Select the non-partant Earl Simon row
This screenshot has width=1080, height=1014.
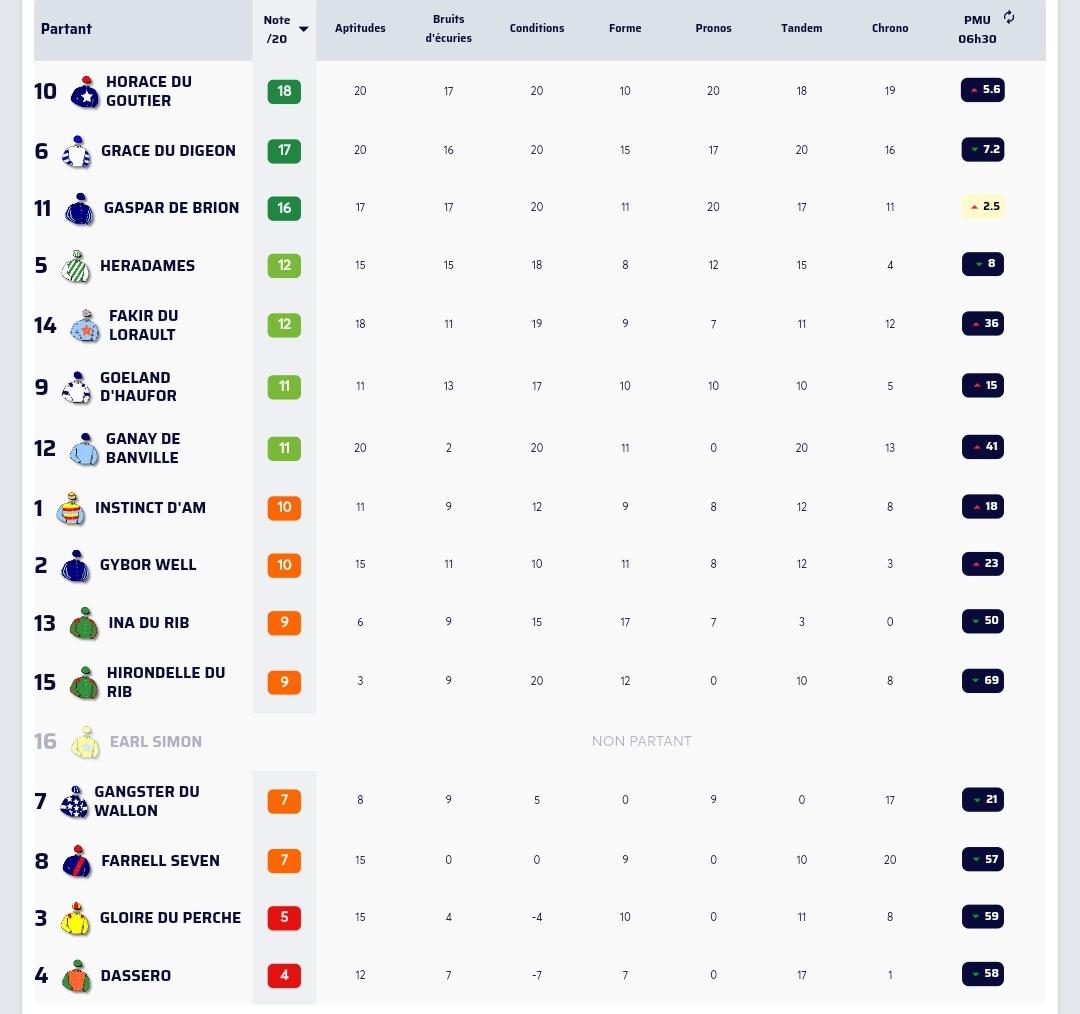tap(539, 742)
